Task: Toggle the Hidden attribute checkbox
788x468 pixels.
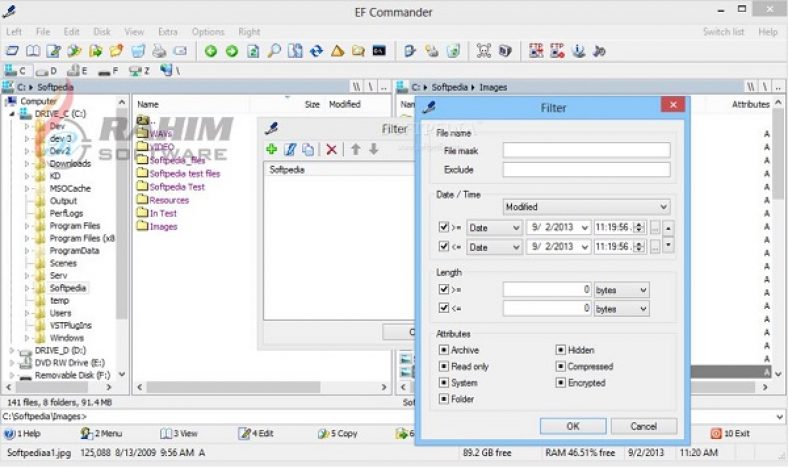Action: [560, 350]
